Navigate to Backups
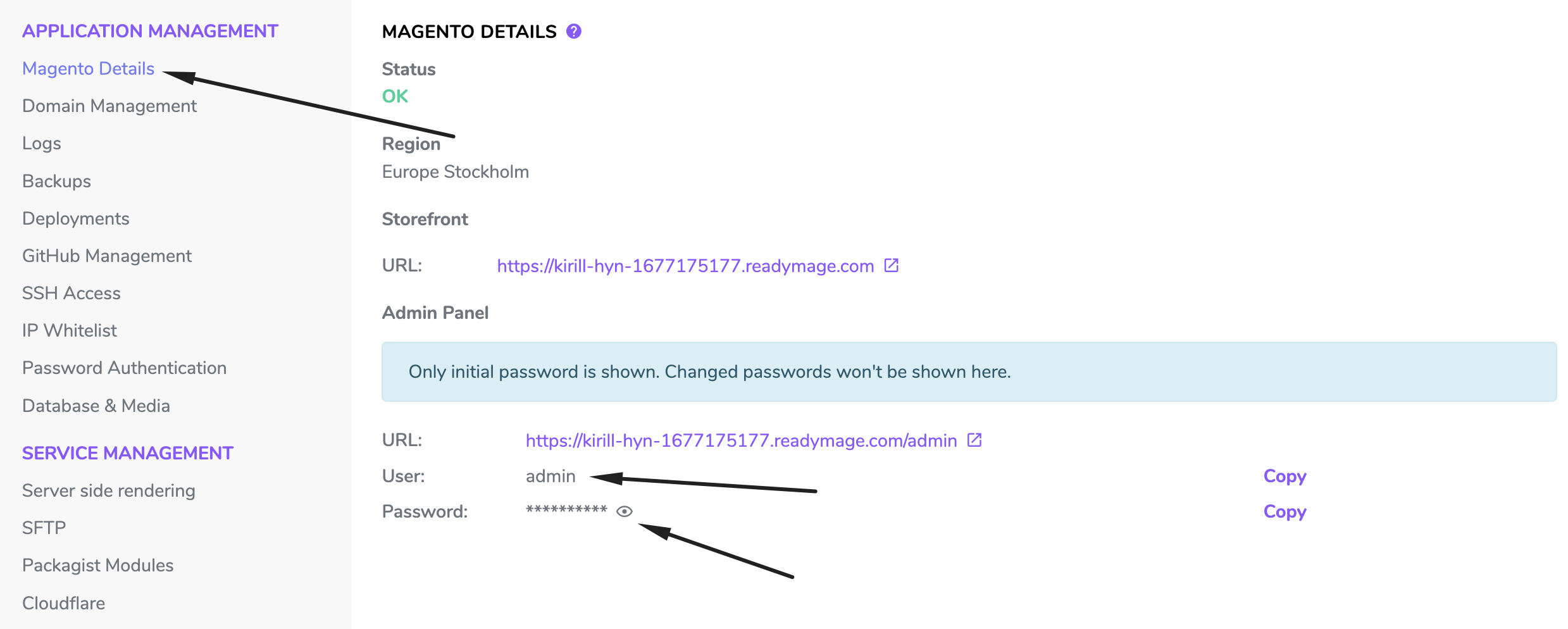1568x629 pixels. (x=56, y=181)
